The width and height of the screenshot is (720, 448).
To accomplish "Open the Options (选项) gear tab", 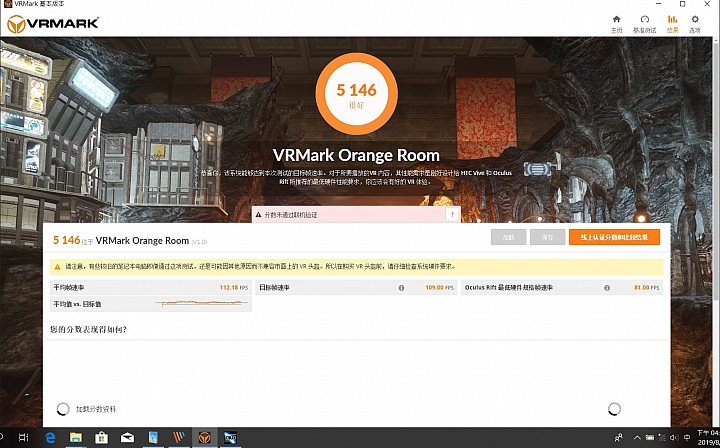I will (x=695, y=24).
